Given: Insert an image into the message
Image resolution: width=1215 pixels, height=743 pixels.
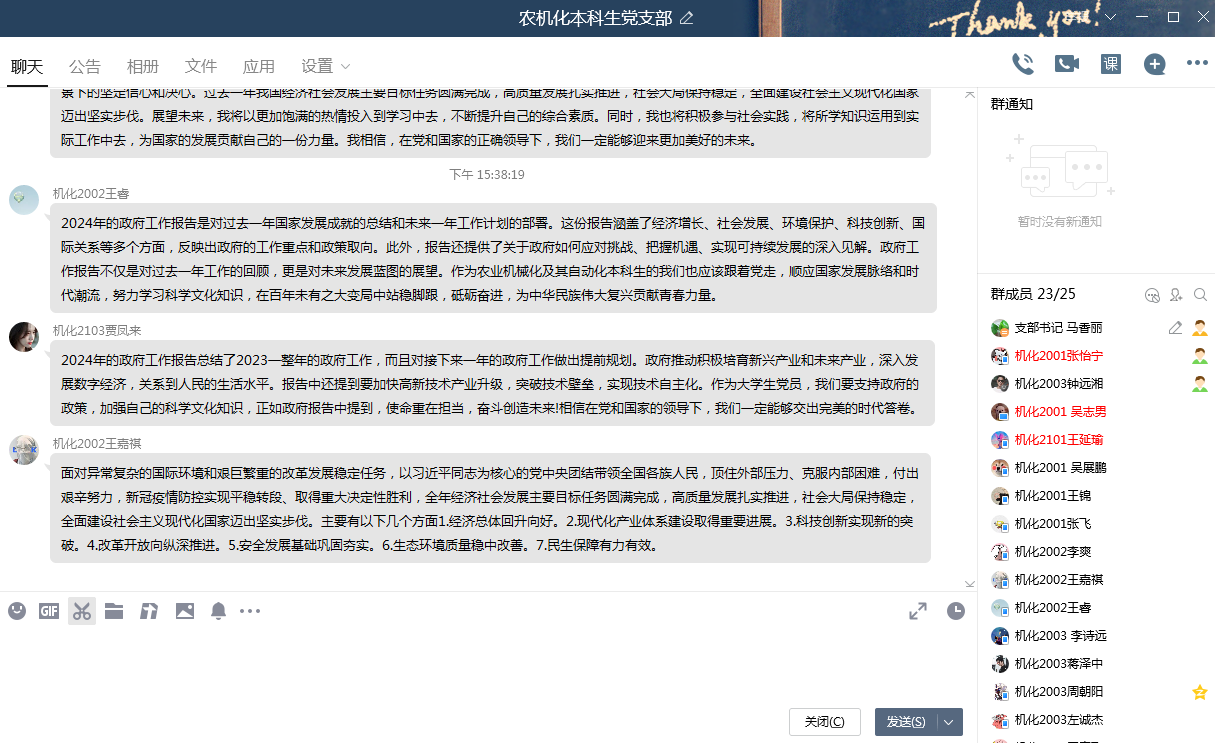Looking at the screenshot, I should (184, 611).
